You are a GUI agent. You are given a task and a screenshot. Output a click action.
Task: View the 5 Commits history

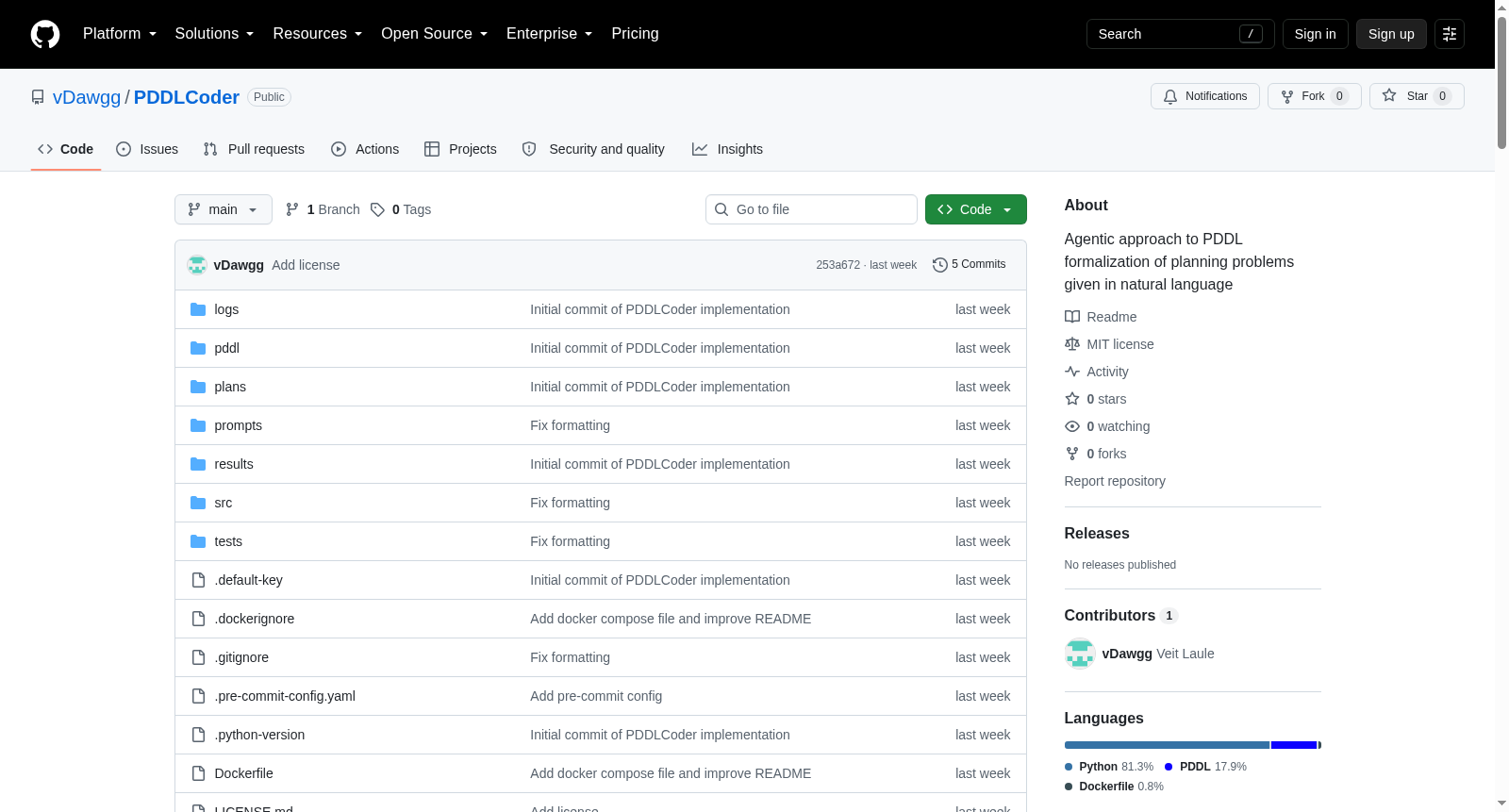(970, 265)
